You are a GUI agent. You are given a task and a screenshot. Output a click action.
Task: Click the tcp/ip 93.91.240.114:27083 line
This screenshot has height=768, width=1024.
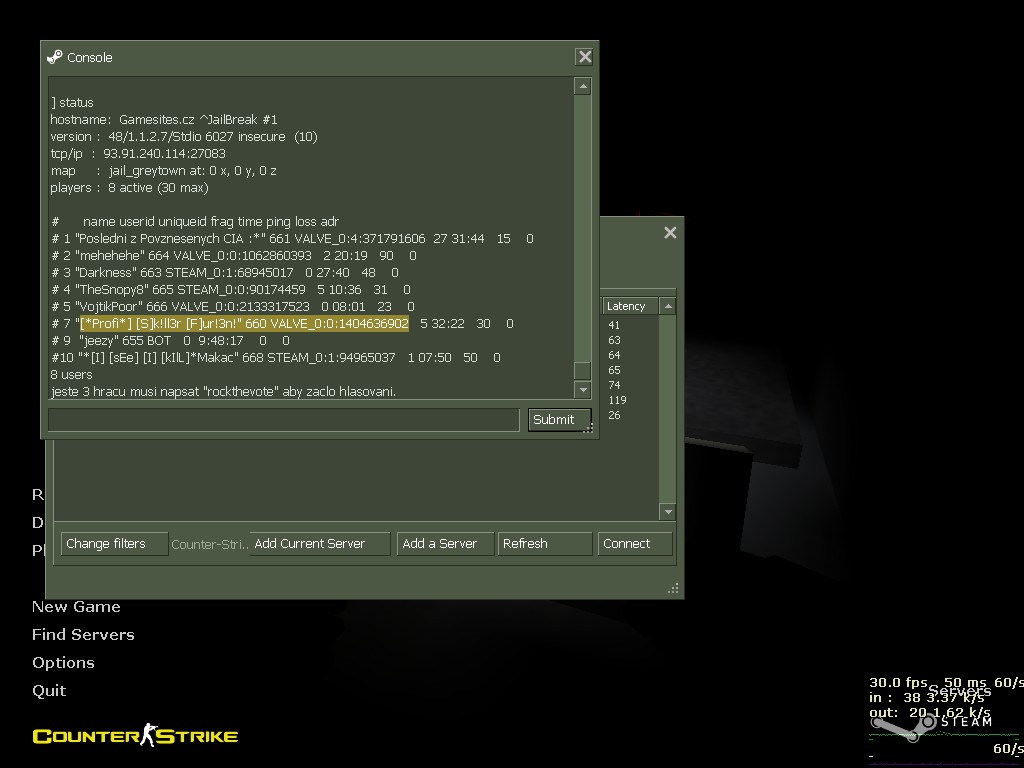coord(138,154)
